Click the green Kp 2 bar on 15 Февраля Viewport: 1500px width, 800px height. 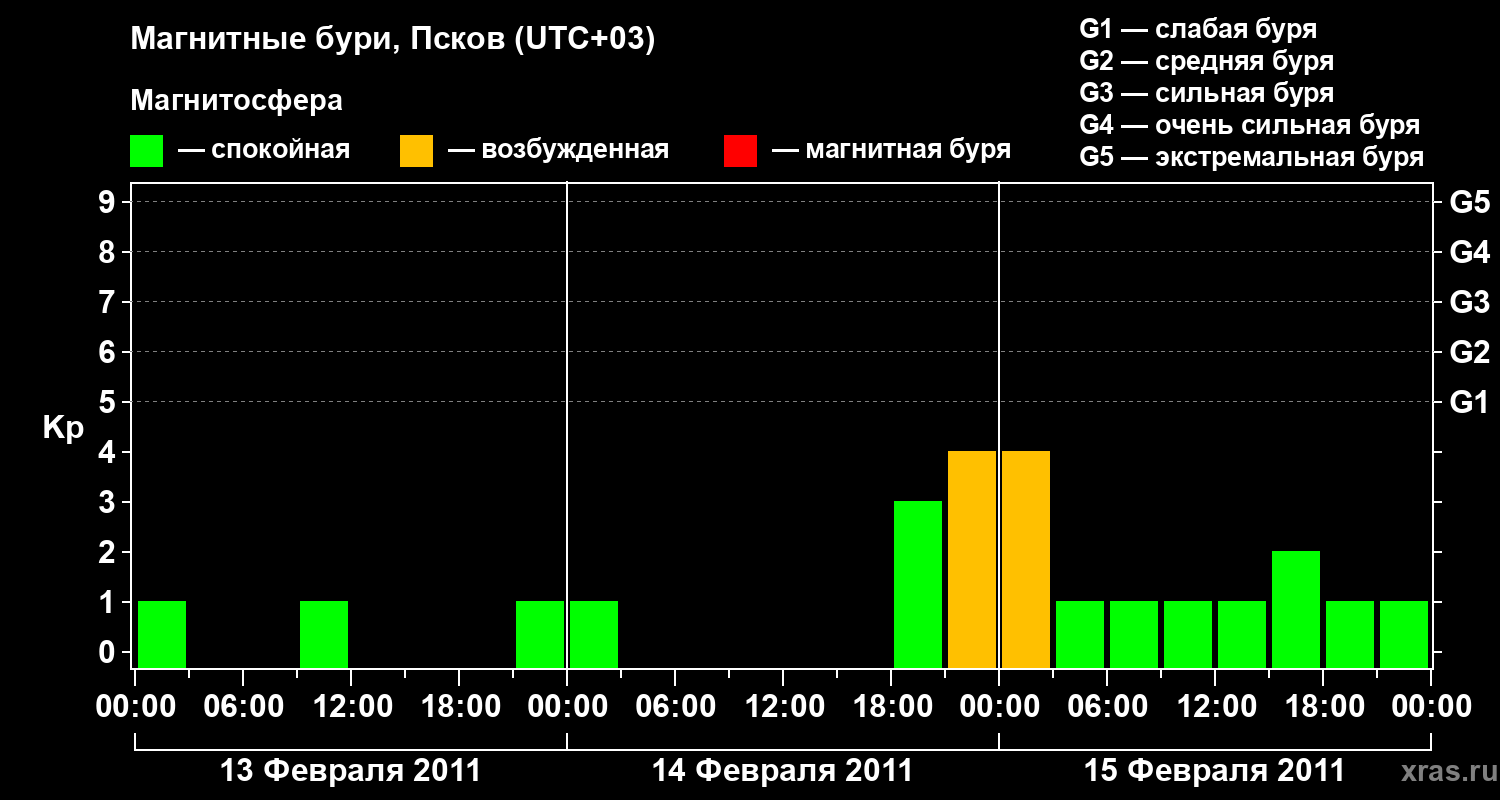1296,609
